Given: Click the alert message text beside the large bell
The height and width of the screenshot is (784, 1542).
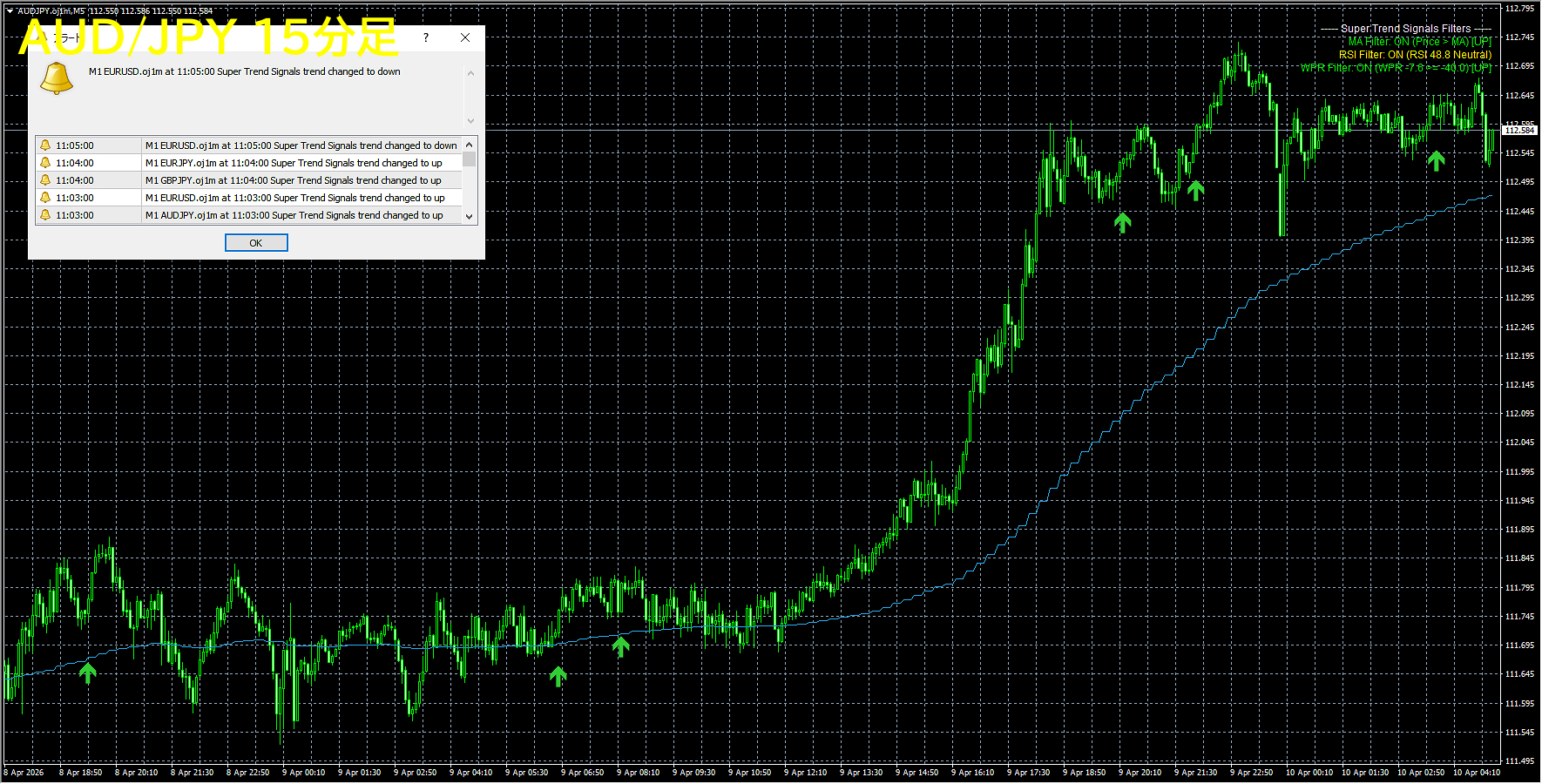Looking at the screenshot, I should [245, 71].
